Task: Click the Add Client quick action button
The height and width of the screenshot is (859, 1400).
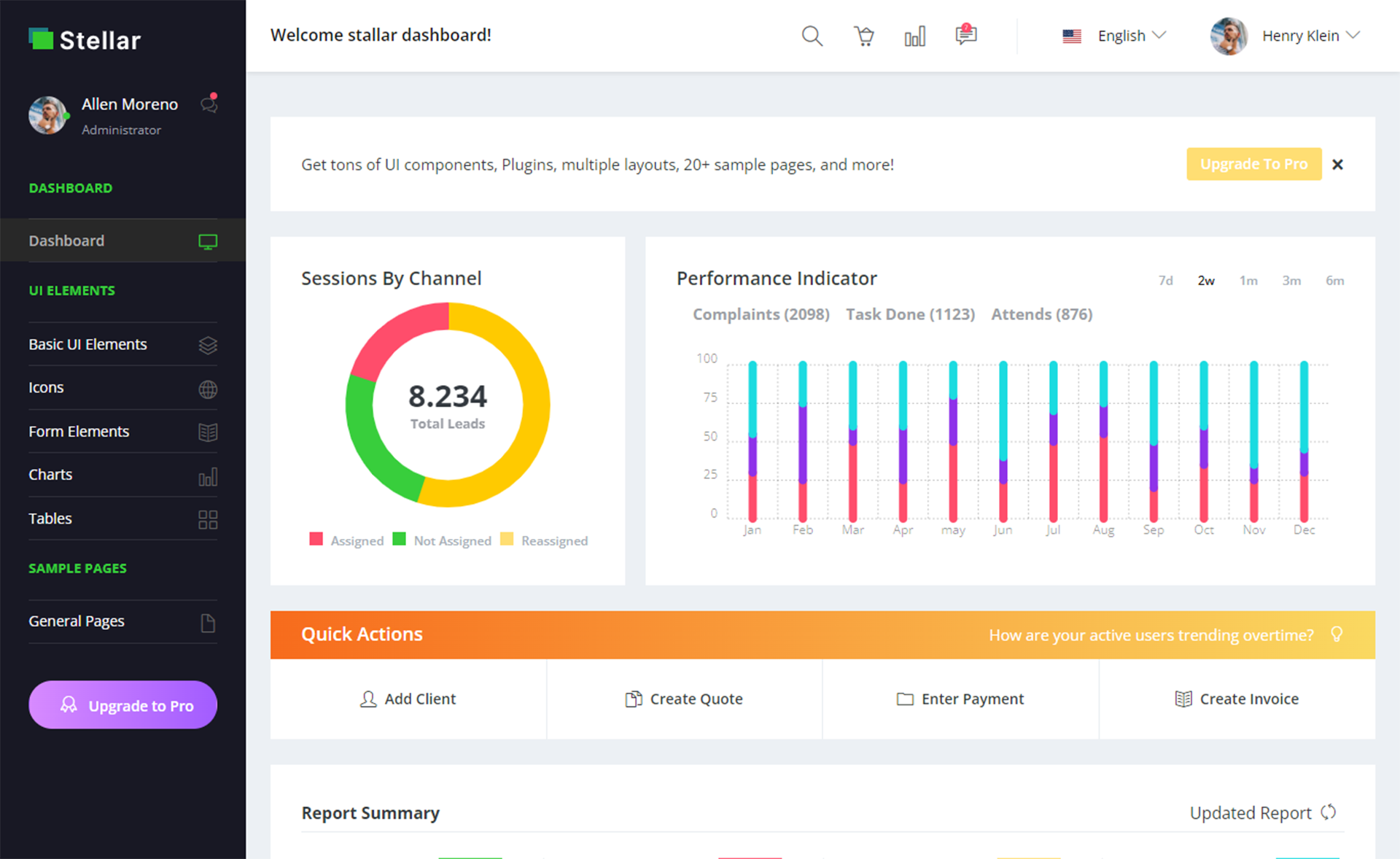Action: click(407, 699)
